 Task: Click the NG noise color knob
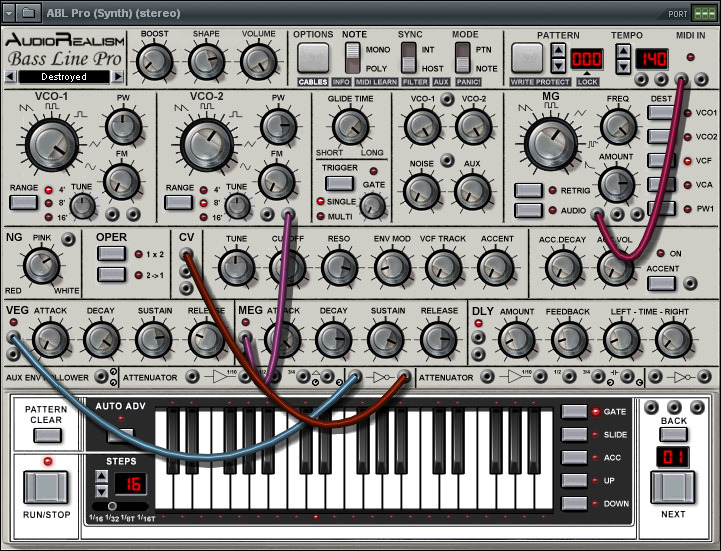[x=41, y=265]
